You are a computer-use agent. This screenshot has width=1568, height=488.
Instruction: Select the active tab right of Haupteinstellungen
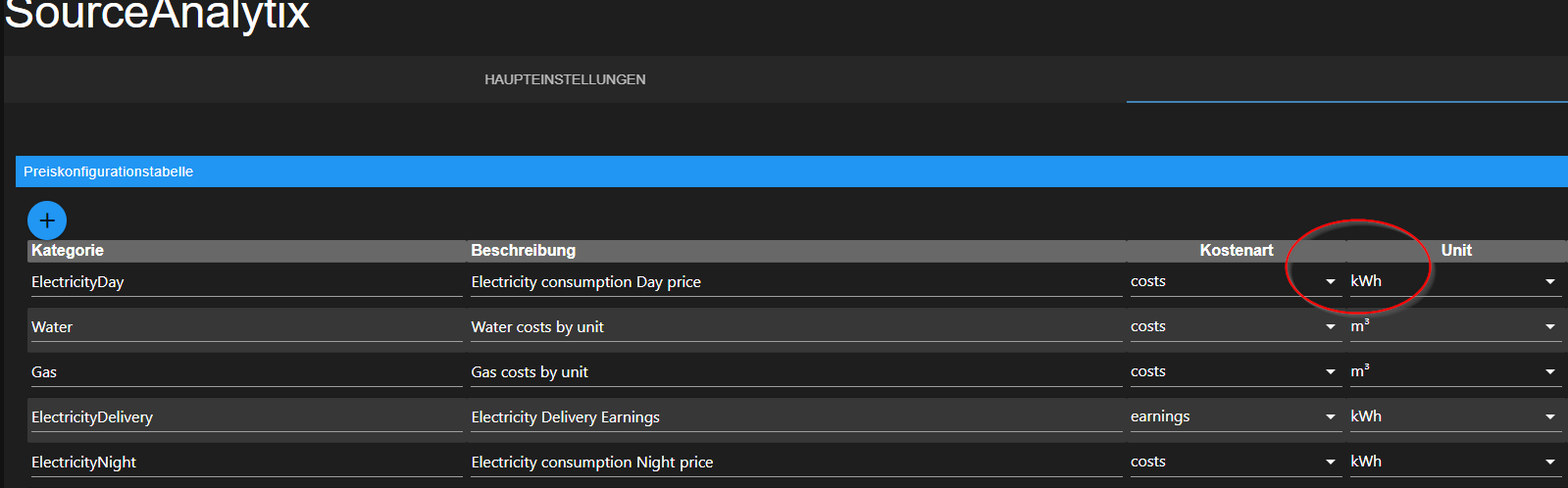(1345, 79)
